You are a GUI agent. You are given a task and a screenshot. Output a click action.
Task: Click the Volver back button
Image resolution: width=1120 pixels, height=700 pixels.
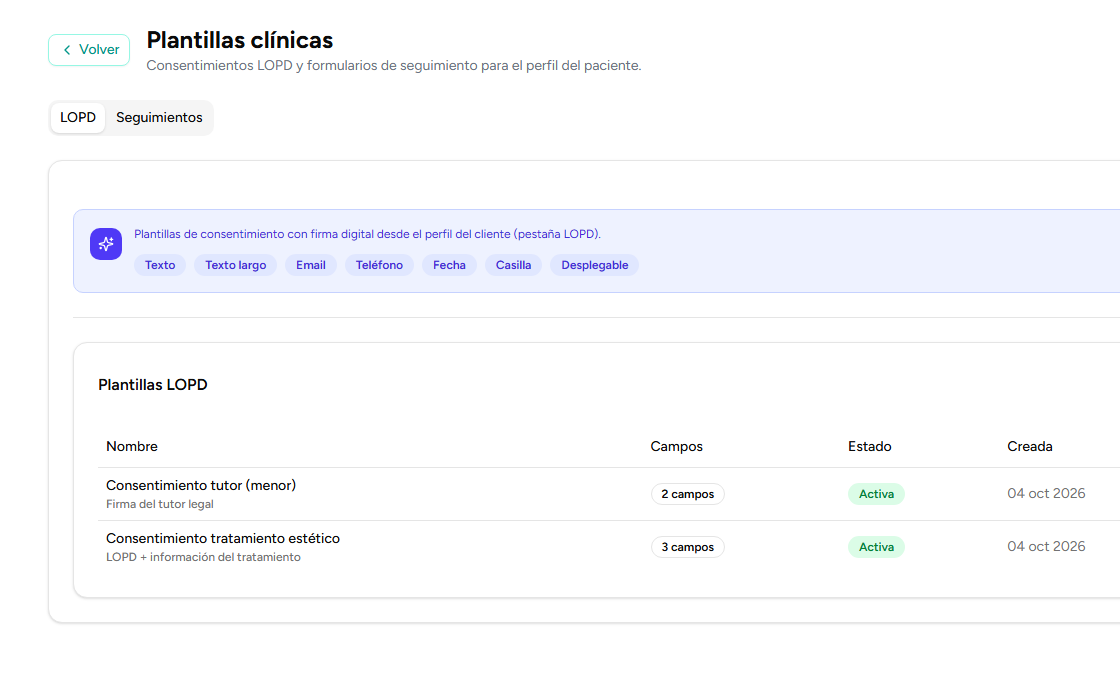tap(89, 50)
